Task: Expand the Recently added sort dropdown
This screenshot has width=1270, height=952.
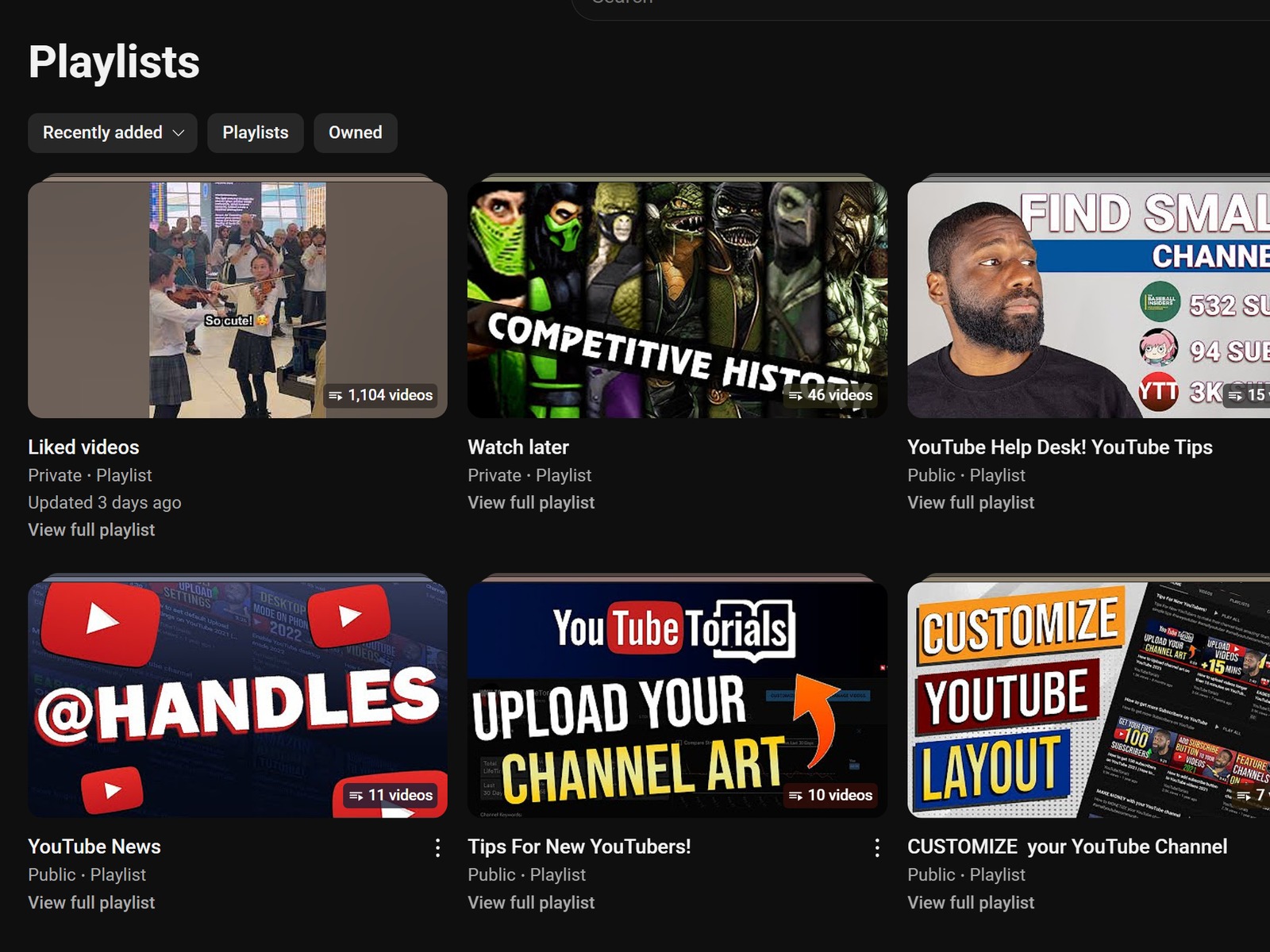Action: click(113, 132)
